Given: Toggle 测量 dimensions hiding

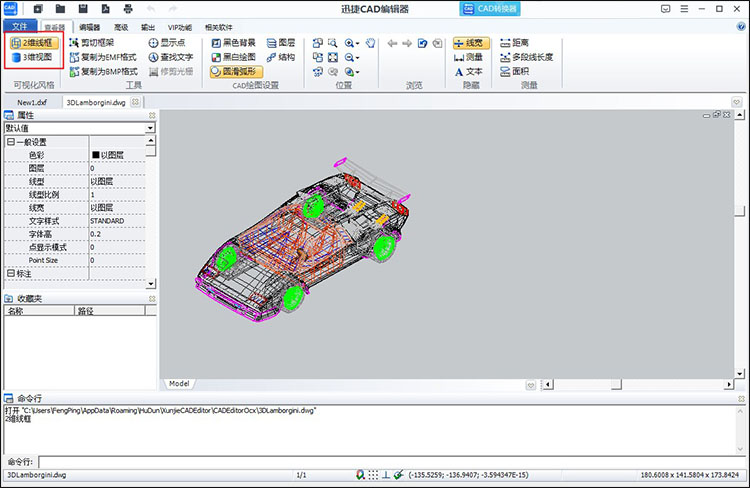Looking at the screenshot, I should point(468,57).
